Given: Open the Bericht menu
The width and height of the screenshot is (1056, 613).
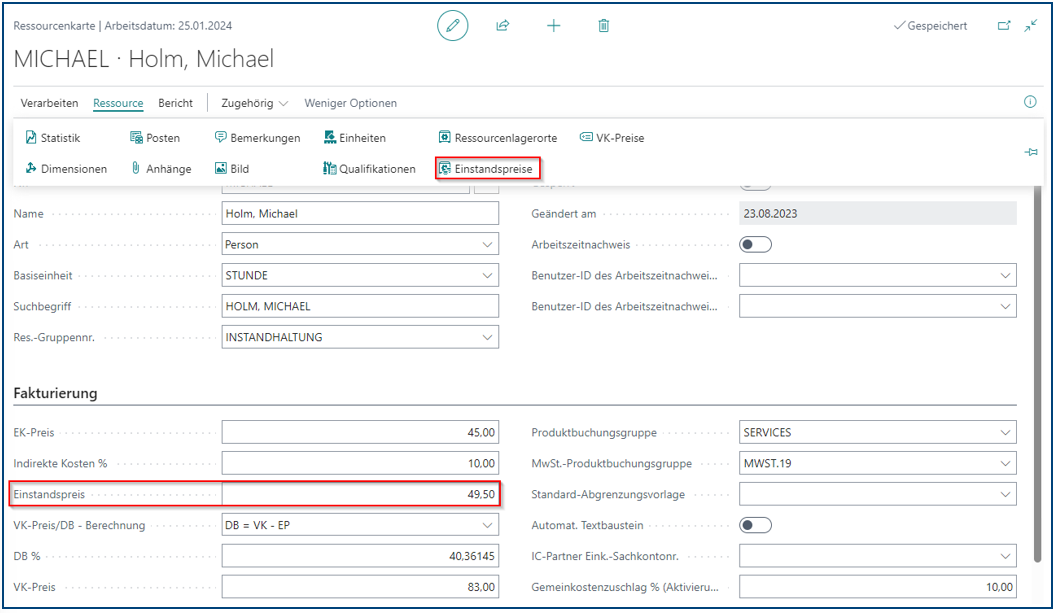Looking at the screenshot, I should point(175,103).
